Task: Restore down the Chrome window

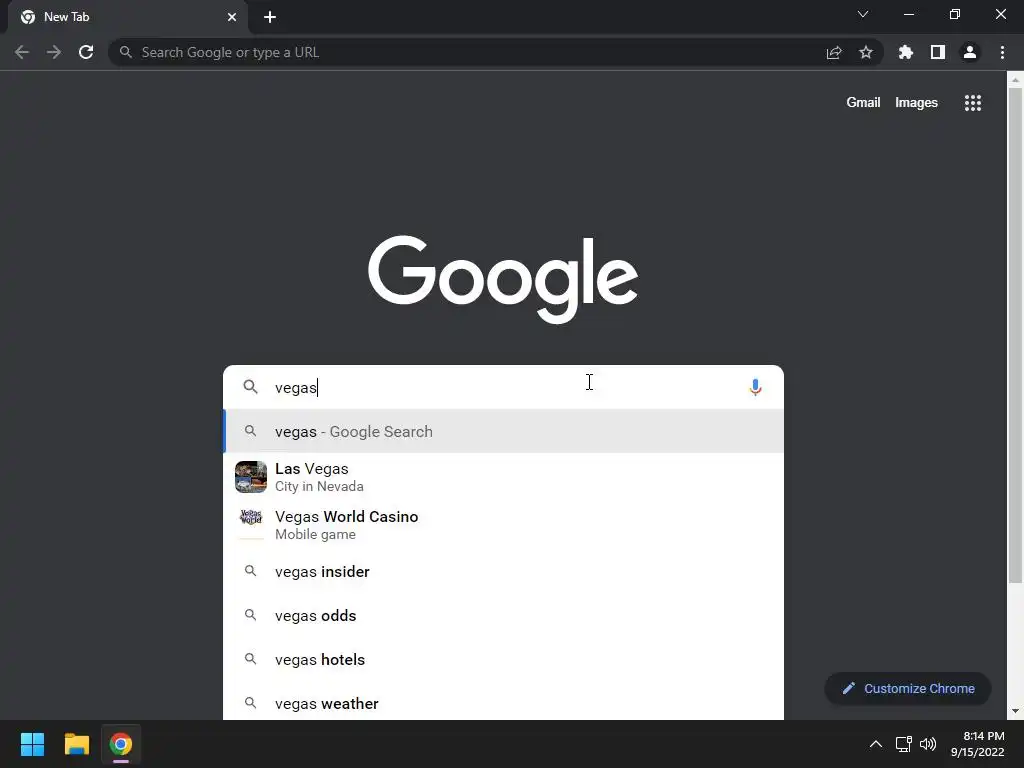Action: [955, 14]
